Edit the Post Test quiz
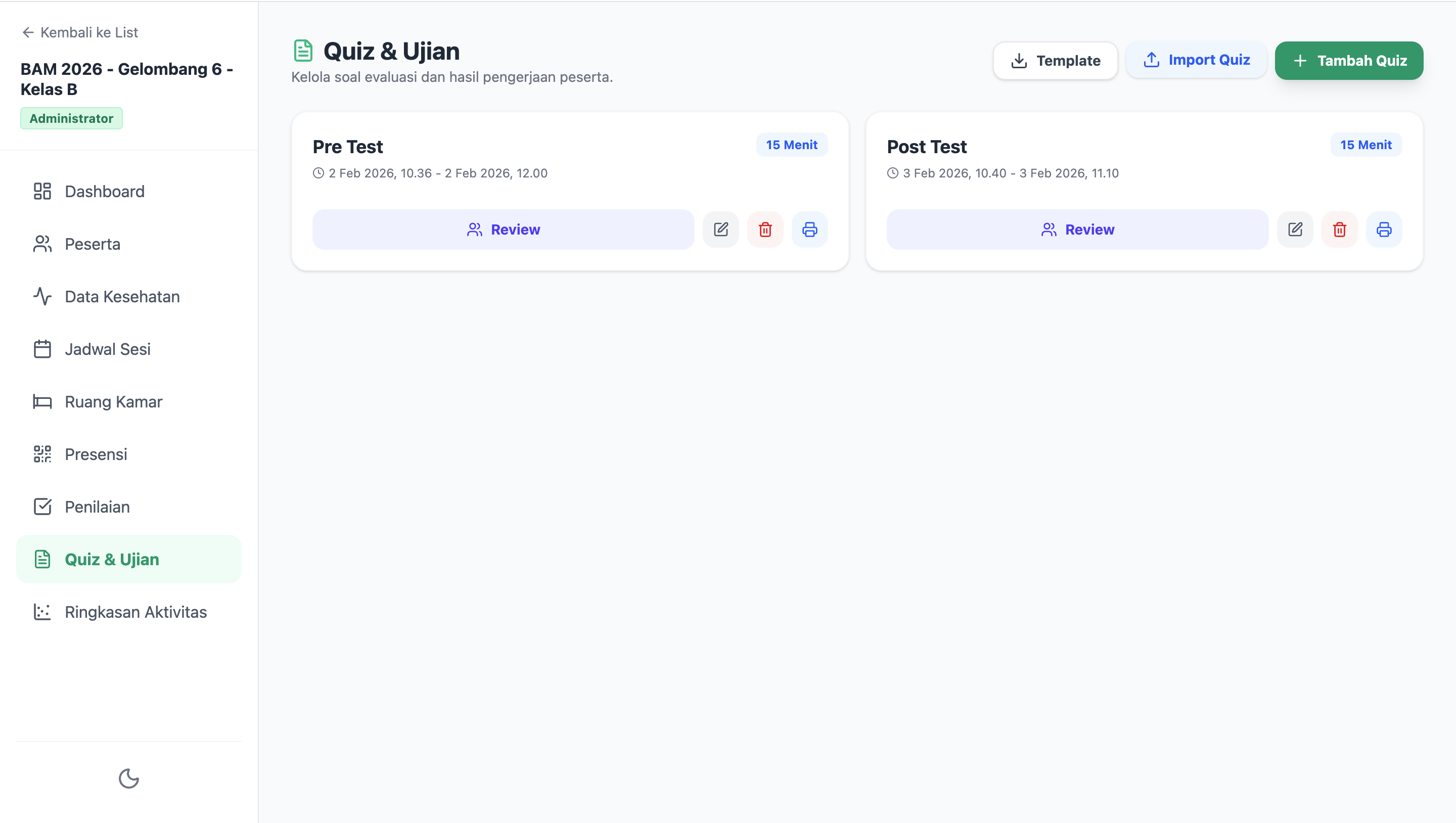 [x=1295, y=230]
